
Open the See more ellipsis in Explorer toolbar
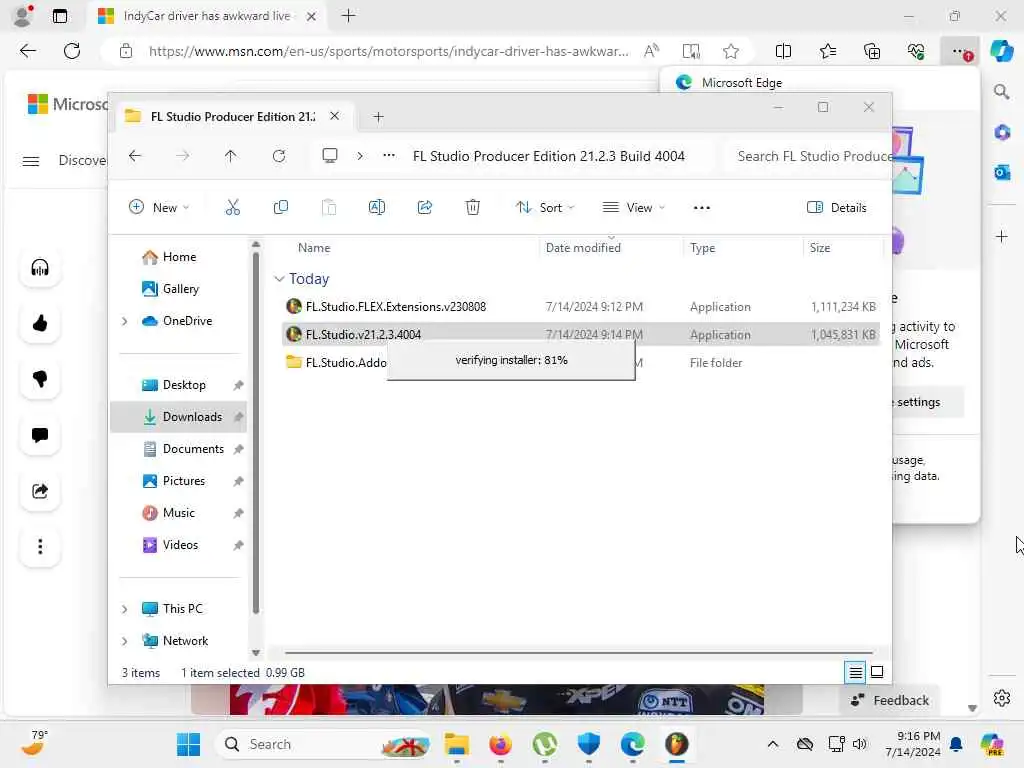[x=701, y=208]
